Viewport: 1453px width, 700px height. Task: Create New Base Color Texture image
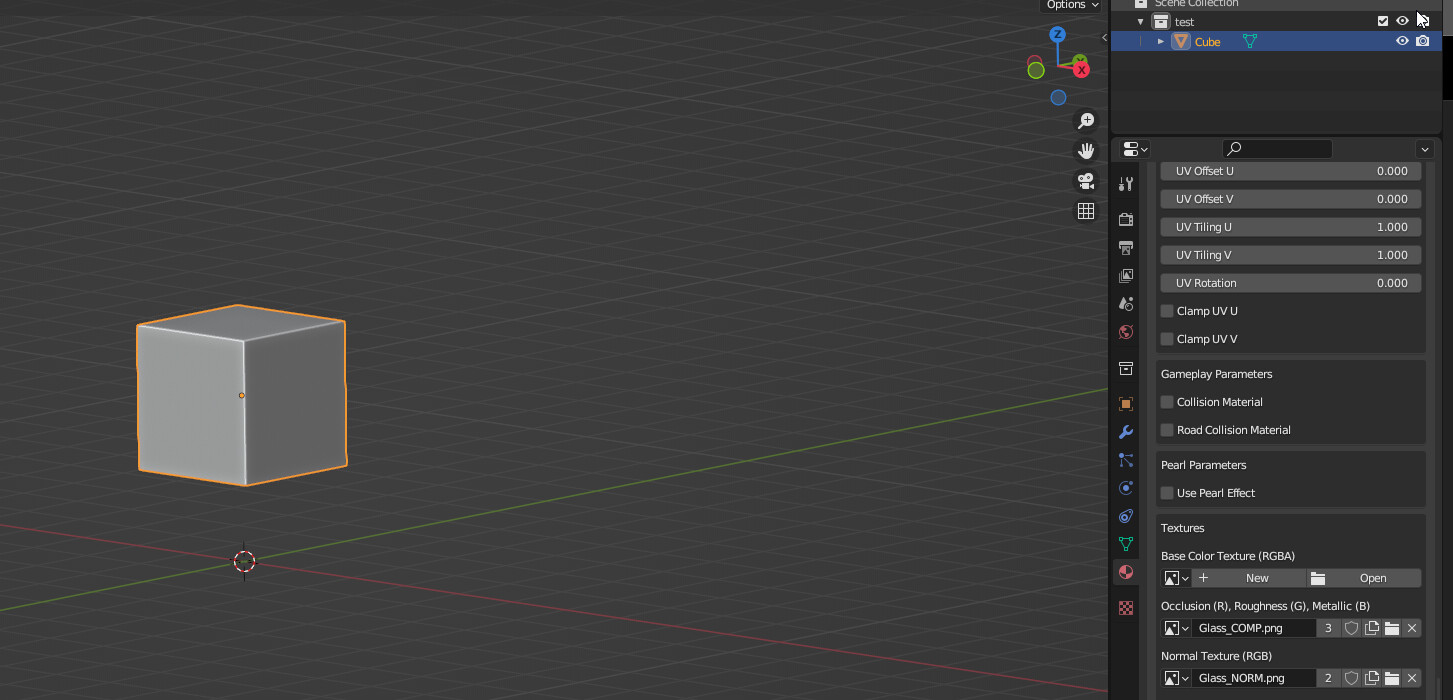point(1248,578)
